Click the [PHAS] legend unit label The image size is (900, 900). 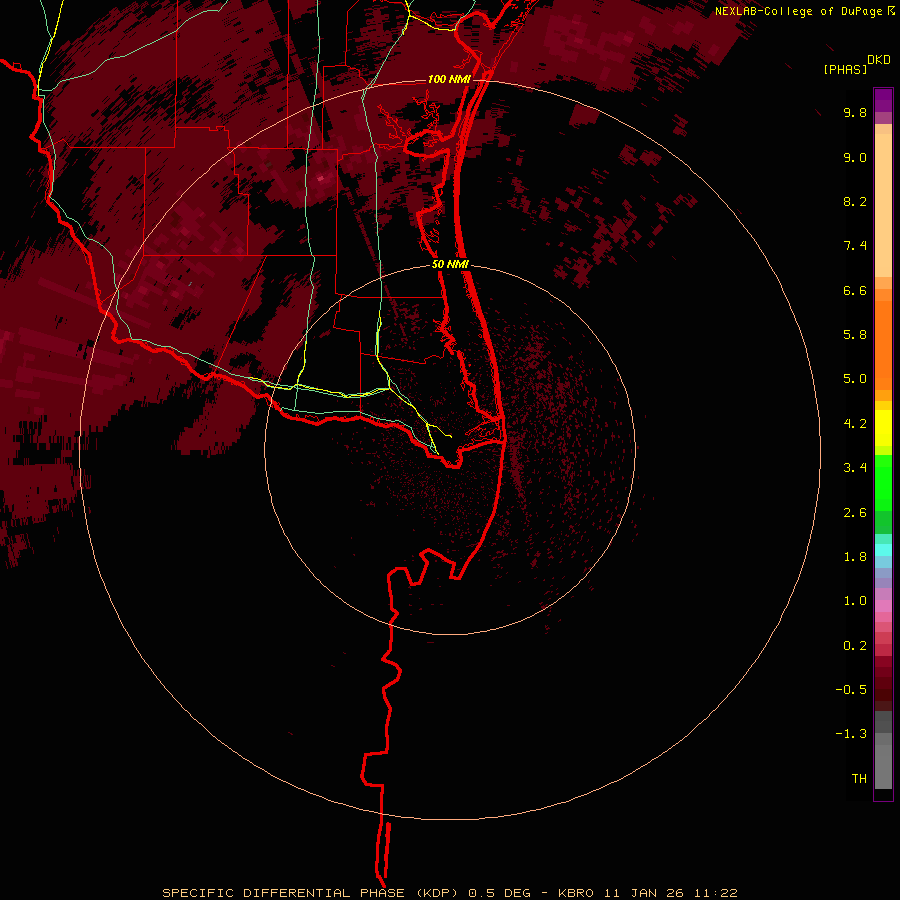[x=845, y=70]
